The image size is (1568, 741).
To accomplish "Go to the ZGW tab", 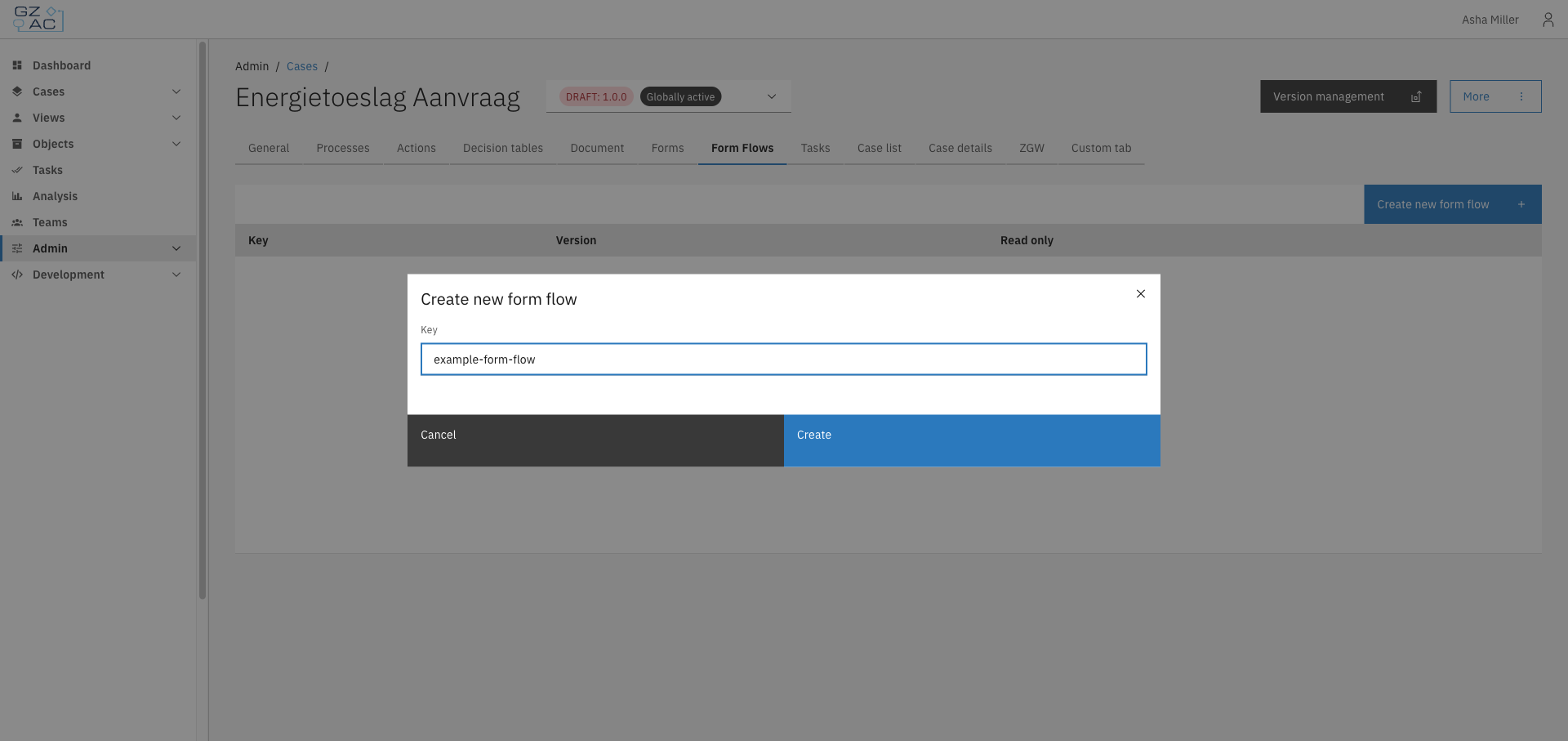I will pos(1032,148).
